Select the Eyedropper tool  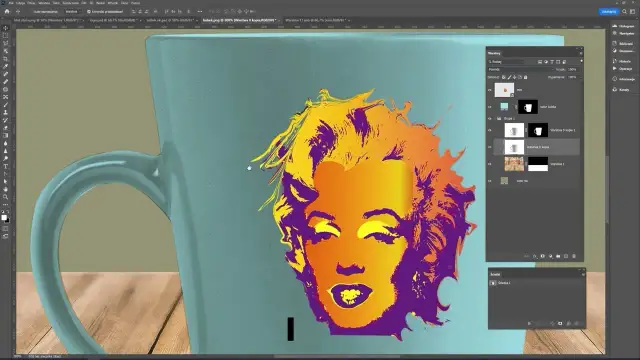click(5, 67)
